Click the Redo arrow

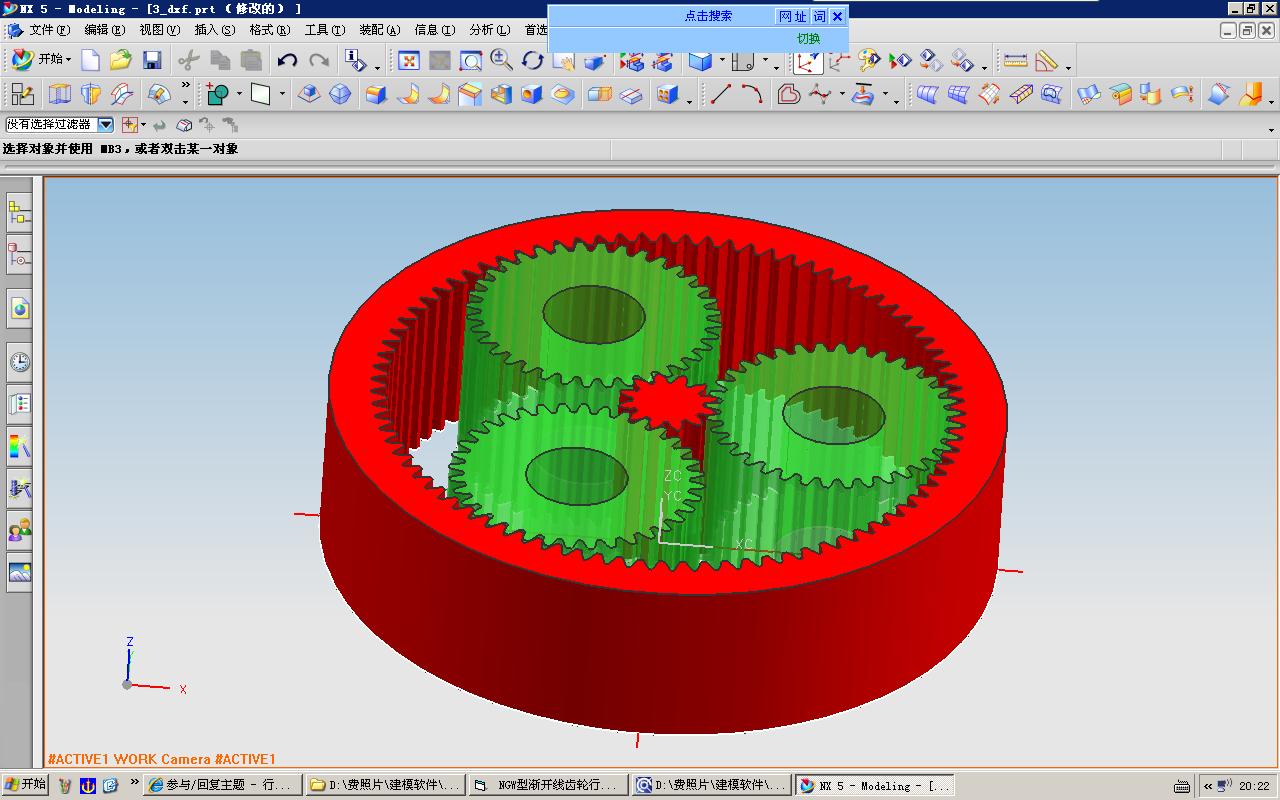click(x=319, y=61)
